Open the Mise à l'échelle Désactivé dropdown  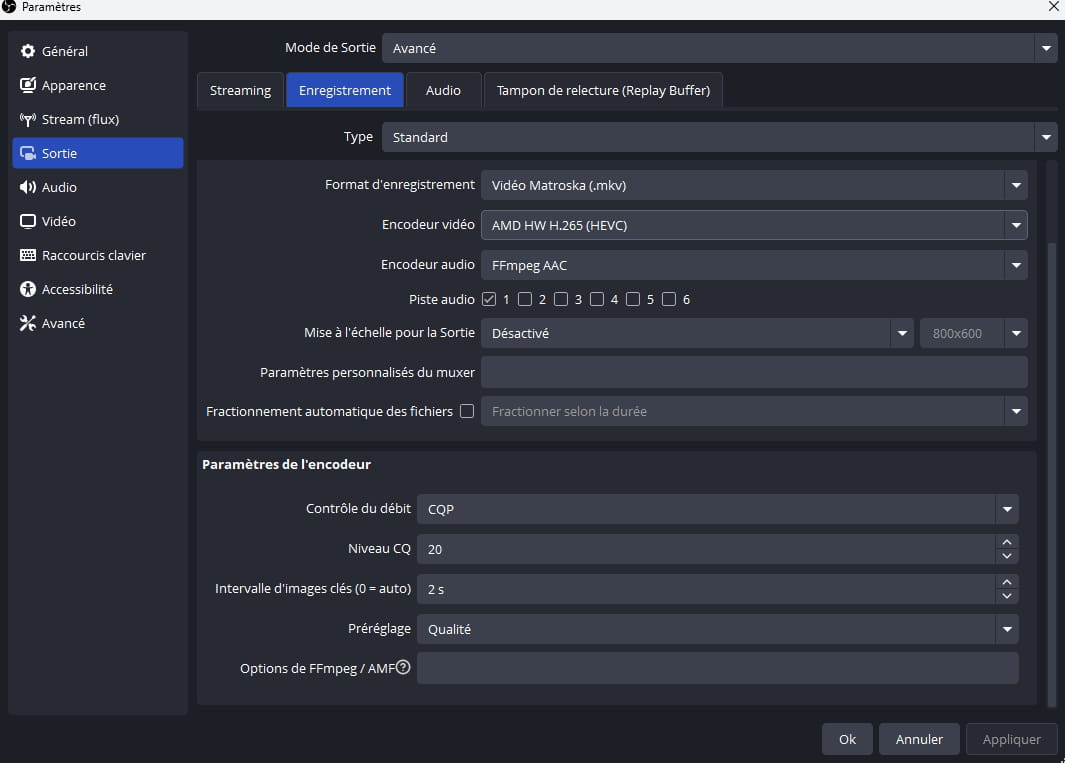tap(698, 333)
